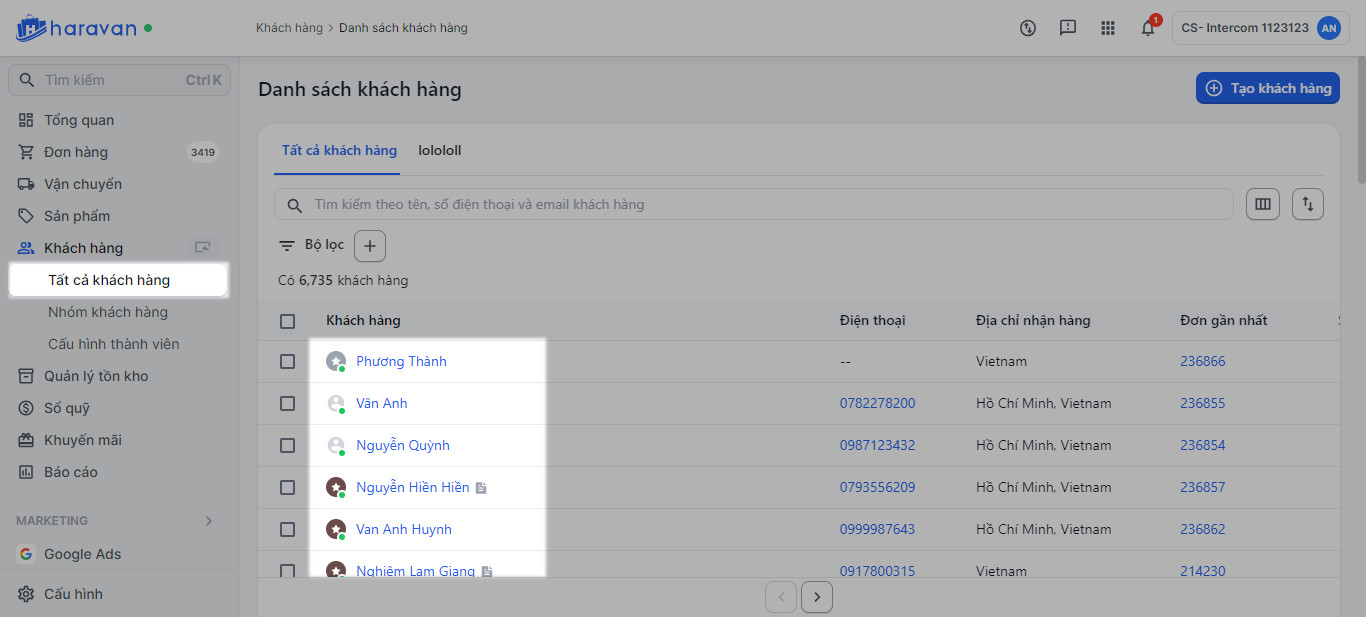Open the apps grid icon
The image size is (1366, 617).
pos(1108,28)
